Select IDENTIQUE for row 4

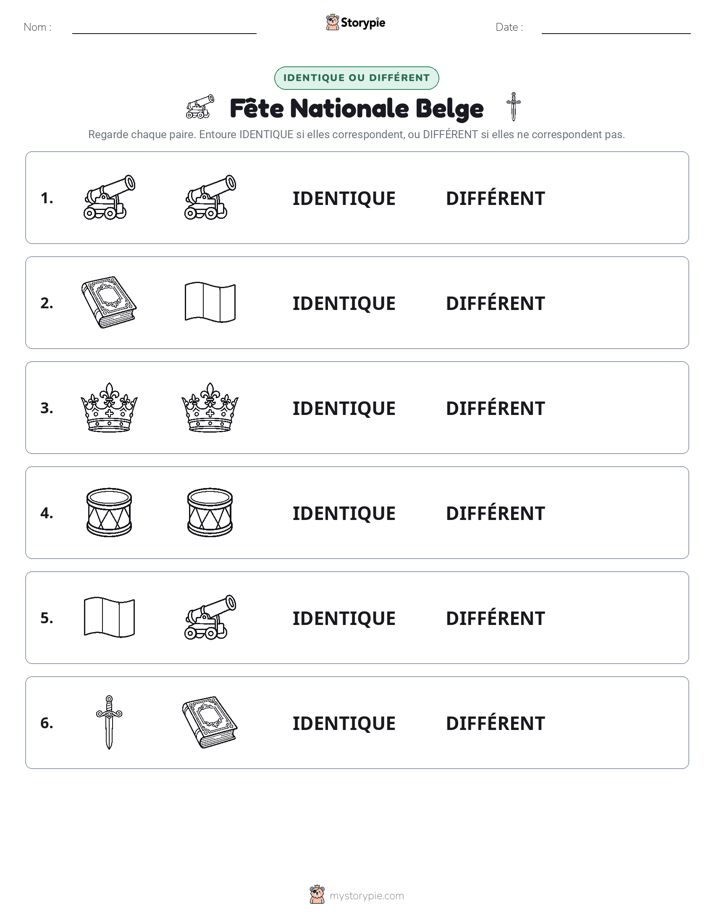point(344,513)
